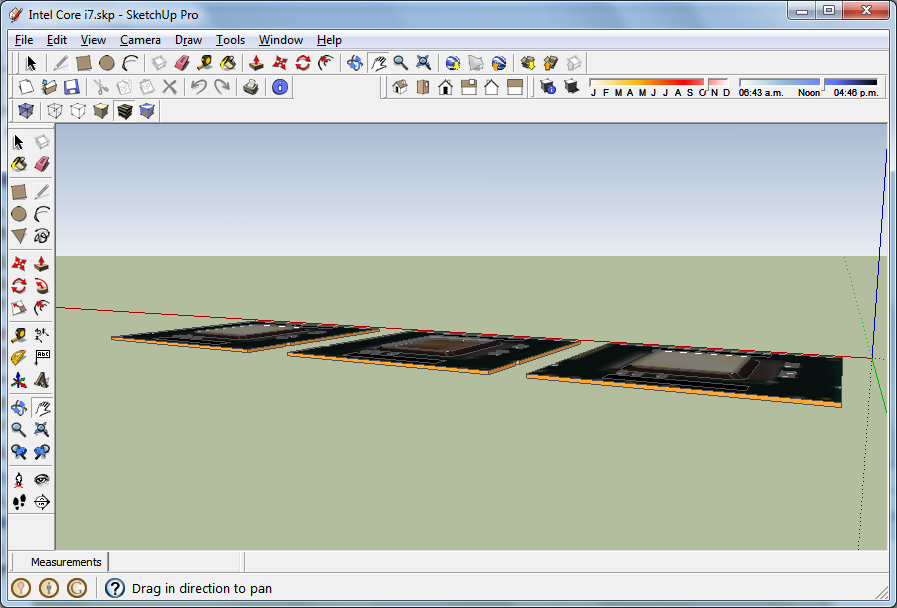
Task: Select the Polygon tool in left toolbar
Action: tap(19, 236)
